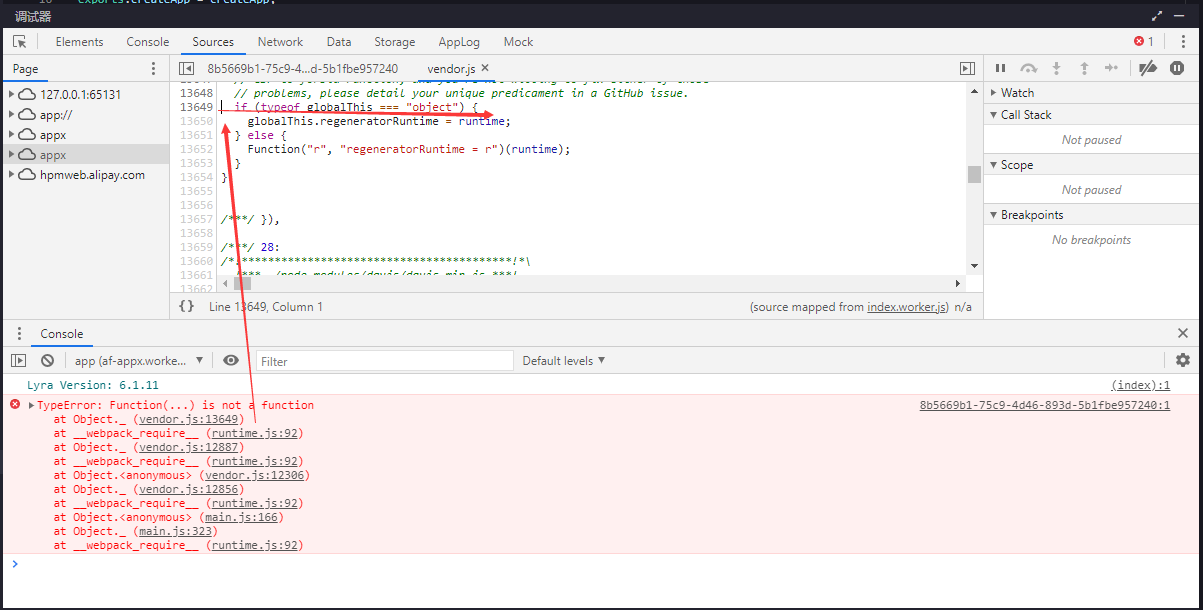Image resolution: width=1203 pixels, height=610 pixels.
Task: Open the Elements tab
Action: 79,42
